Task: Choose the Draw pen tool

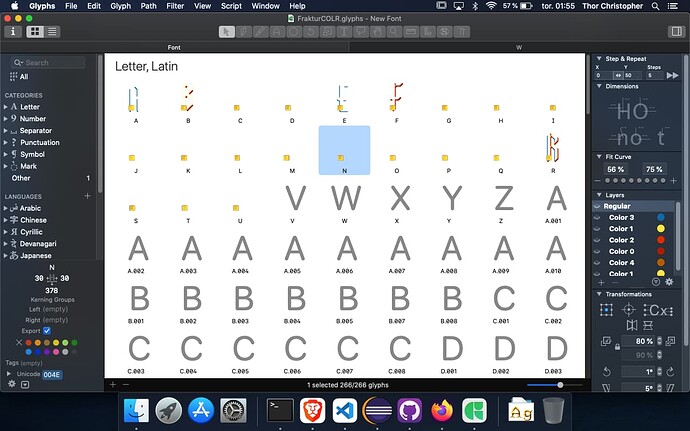Action: [x=243, y=32]
